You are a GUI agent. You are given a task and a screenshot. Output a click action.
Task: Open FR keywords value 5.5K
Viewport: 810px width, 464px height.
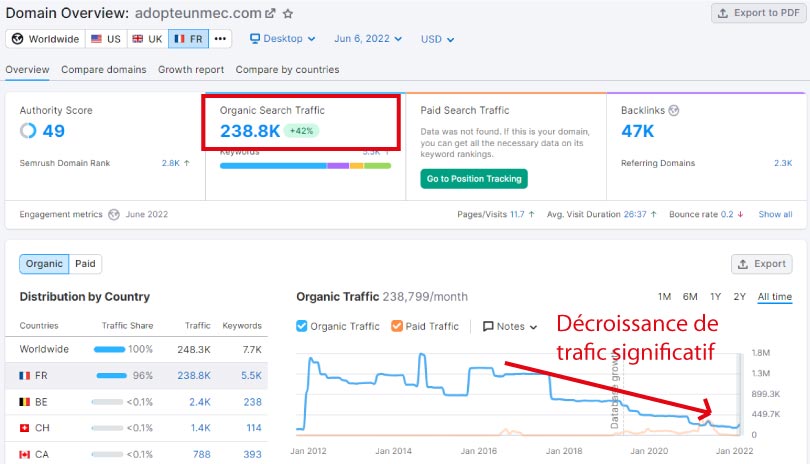coord(251,376)
